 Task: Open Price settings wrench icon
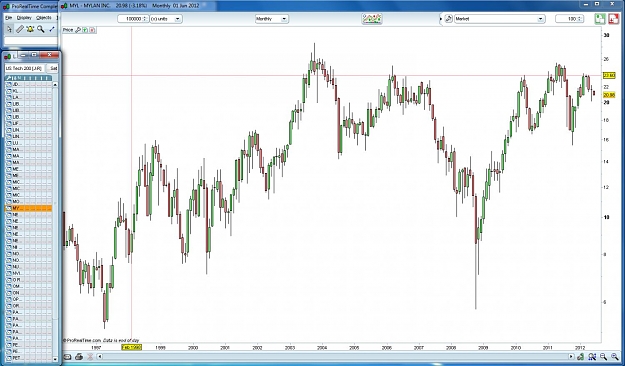tap(78, 30)
